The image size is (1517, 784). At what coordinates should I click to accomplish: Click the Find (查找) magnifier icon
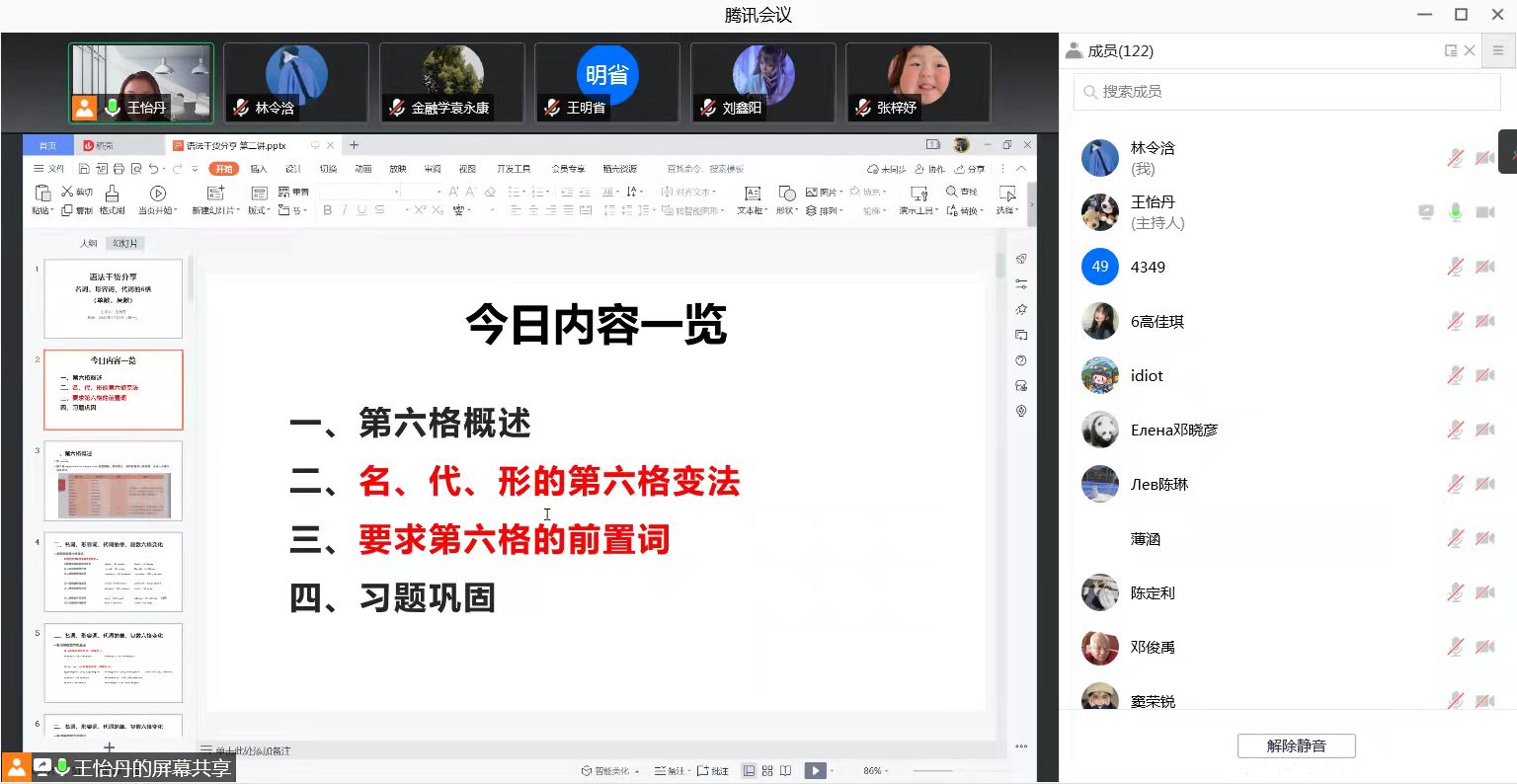click(x=952, y=192)
